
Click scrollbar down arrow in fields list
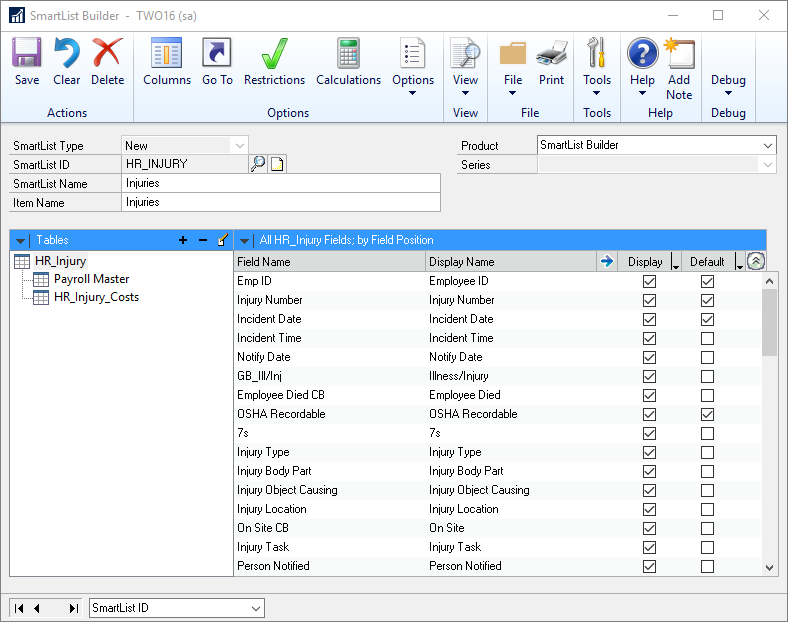tap(769, 568)
